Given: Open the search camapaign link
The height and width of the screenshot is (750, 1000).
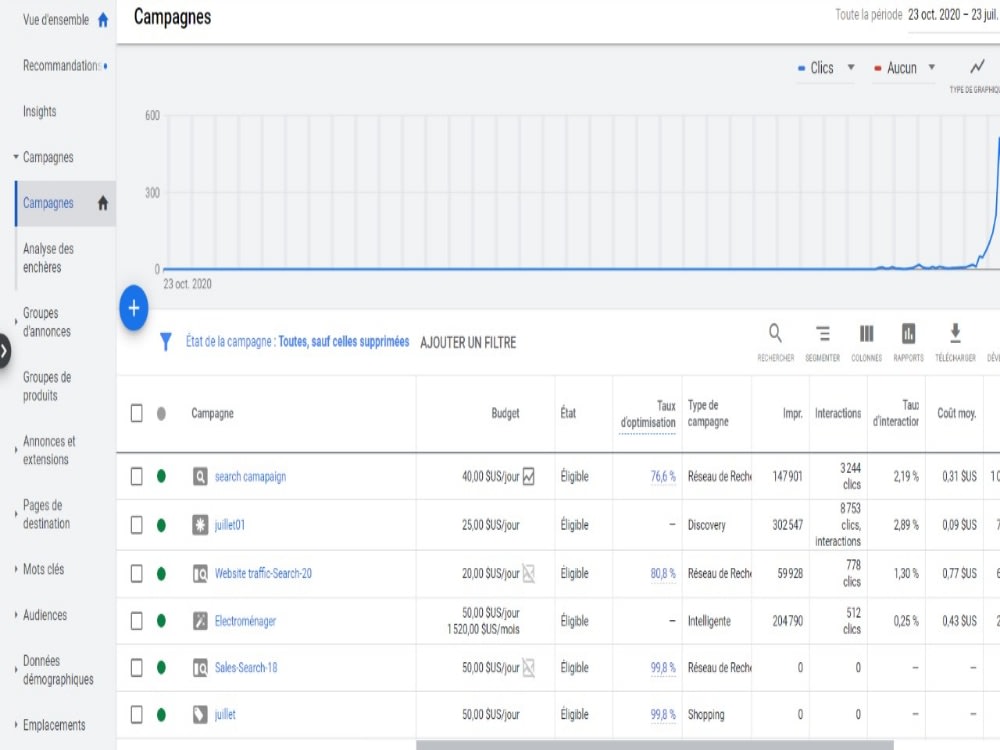Looking at the screenshot, I should click(250, 476).
